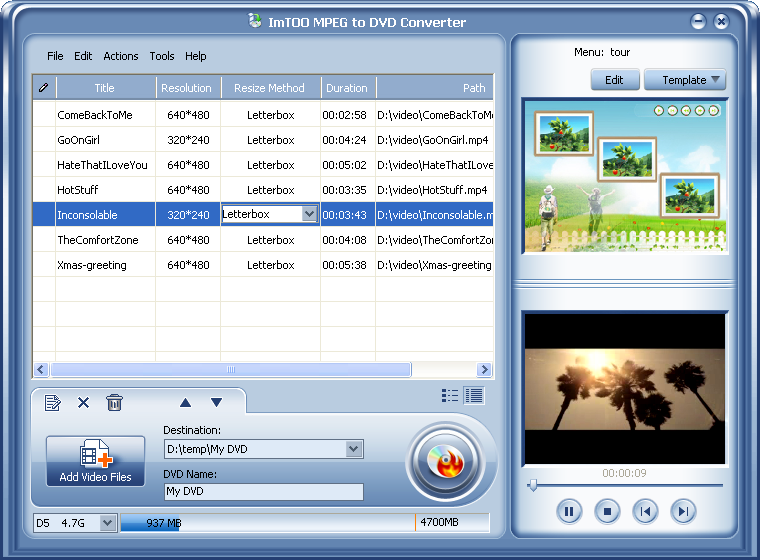This screenshot has width=760, height=560.
Task: Select the TheComfortZone title
Action: click(x=98, y=240)
